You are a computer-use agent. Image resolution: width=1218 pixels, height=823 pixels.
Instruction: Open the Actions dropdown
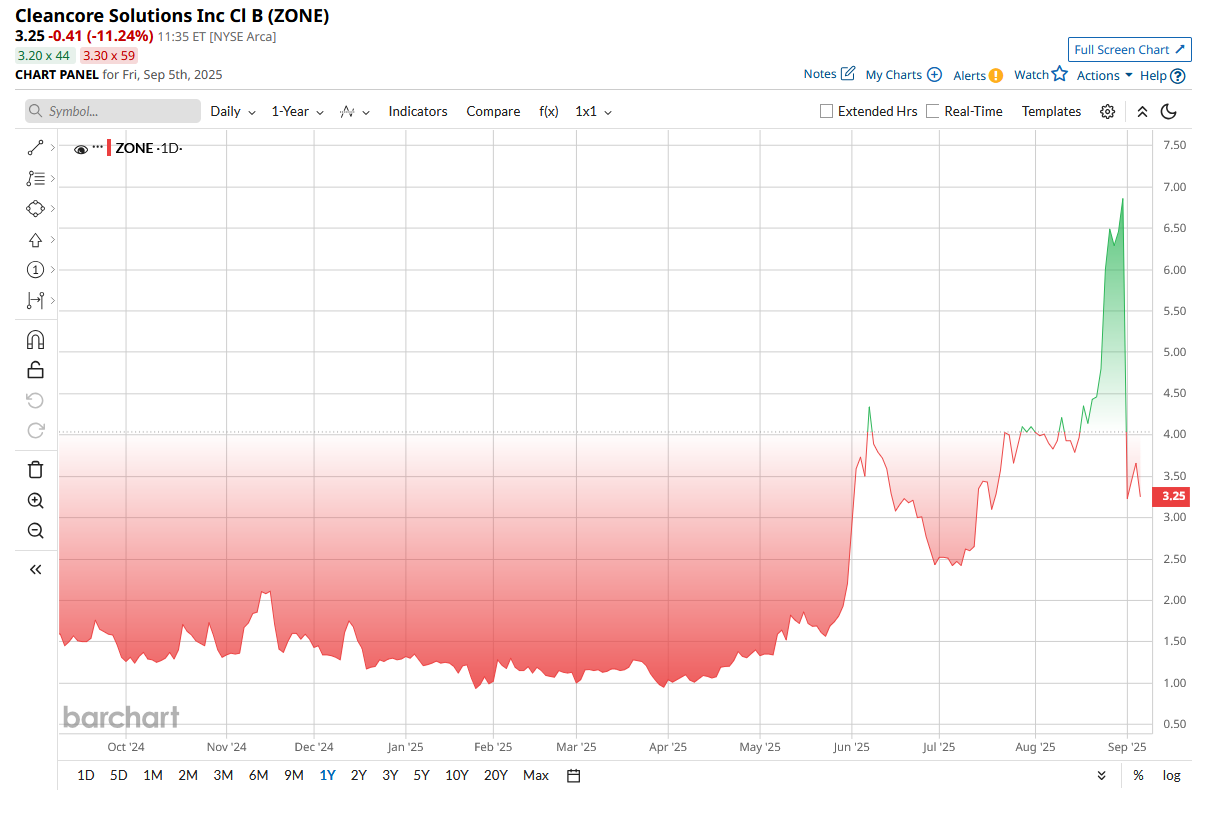click(x=1104, y=75)
